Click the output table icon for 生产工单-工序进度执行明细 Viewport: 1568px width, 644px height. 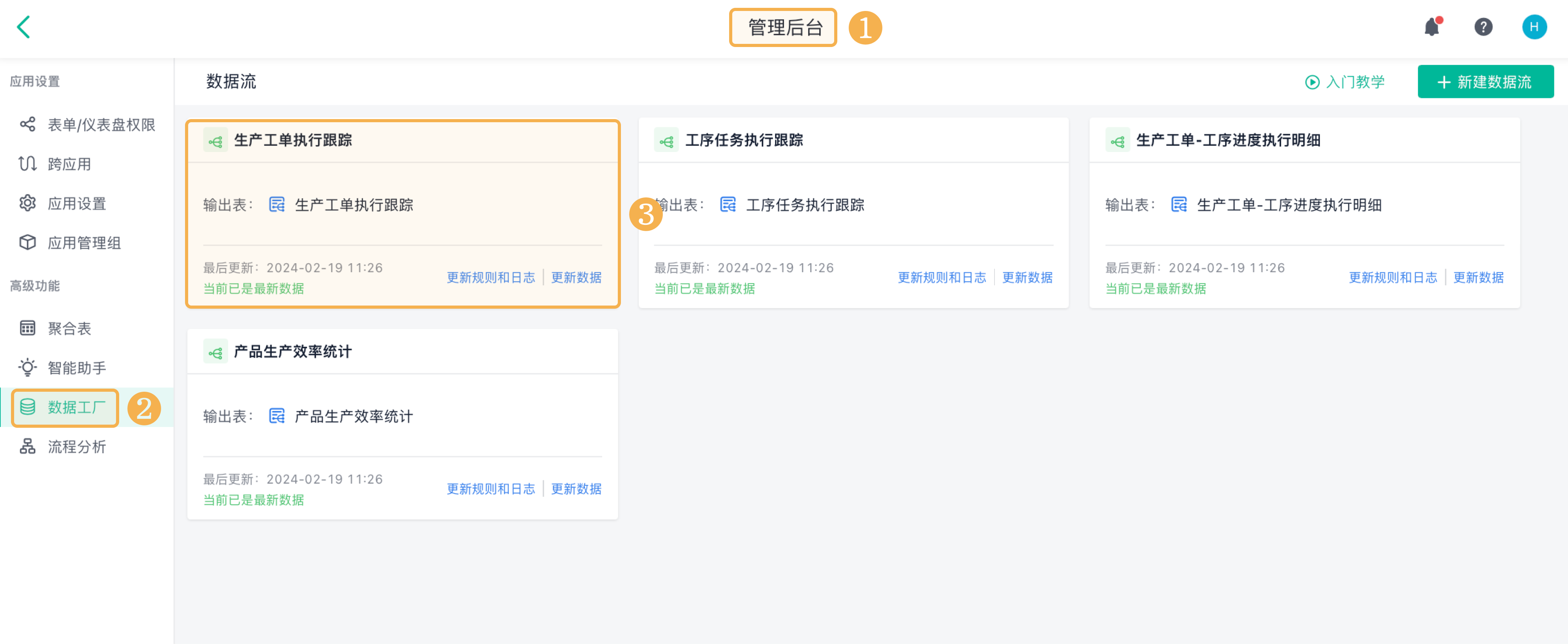1179,205
